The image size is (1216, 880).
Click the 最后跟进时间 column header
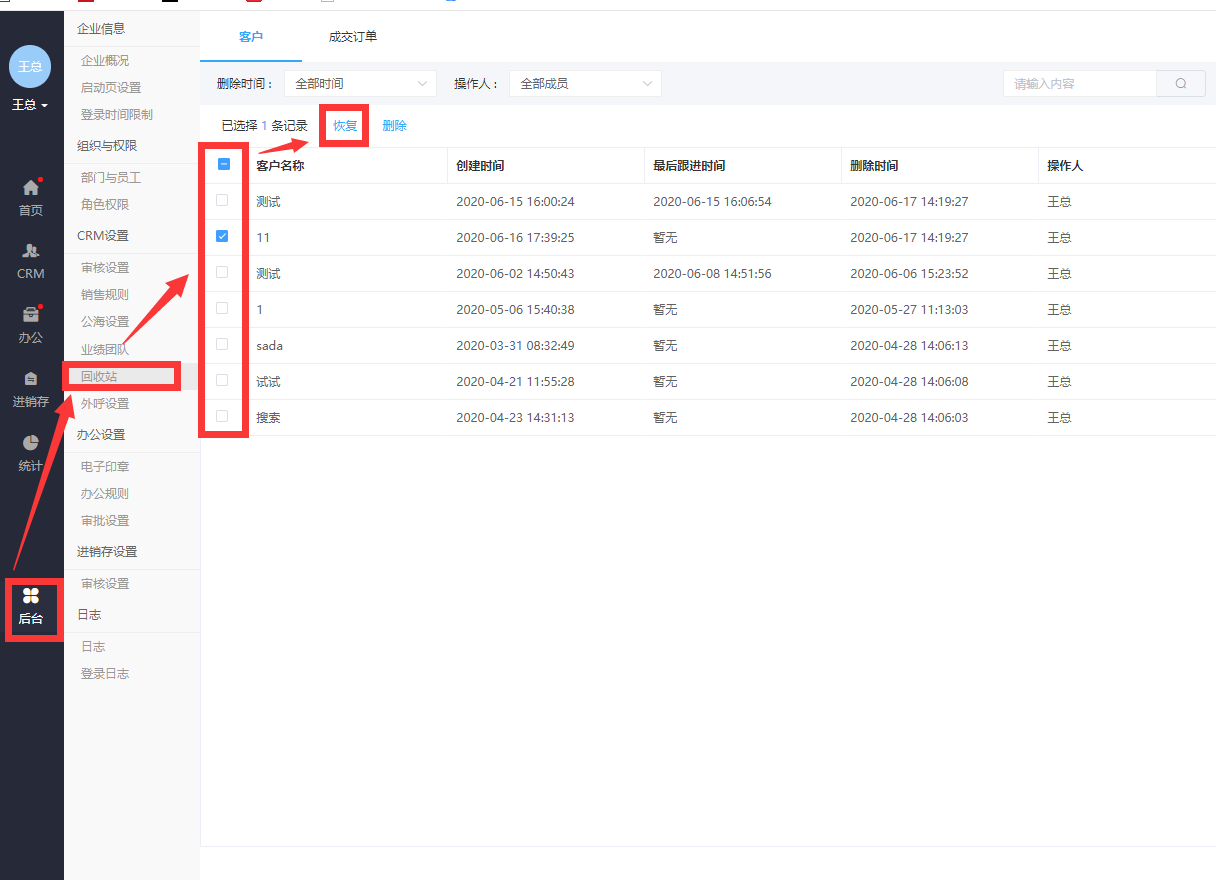tap(689, 166)
